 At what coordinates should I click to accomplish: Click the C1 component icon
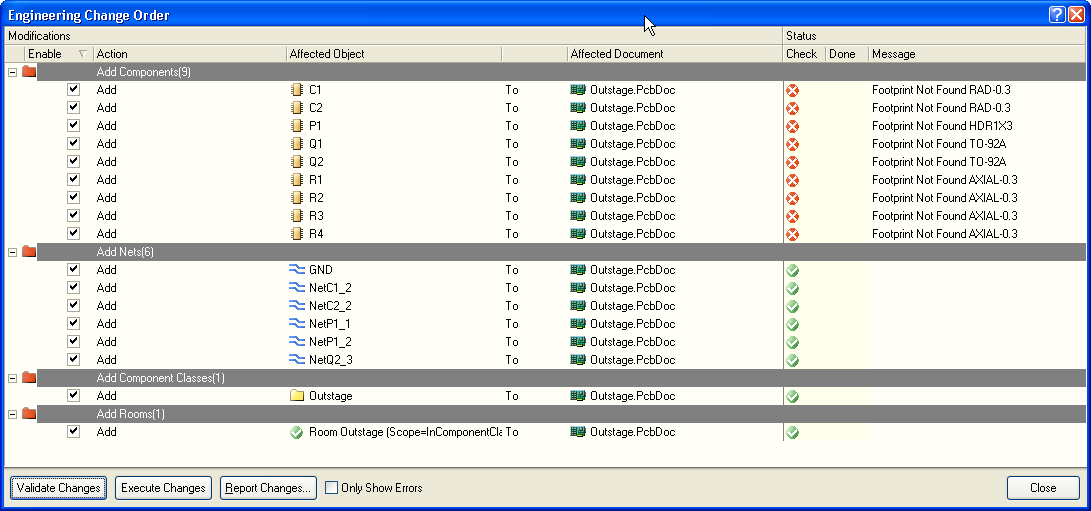(x=296, y=90)
